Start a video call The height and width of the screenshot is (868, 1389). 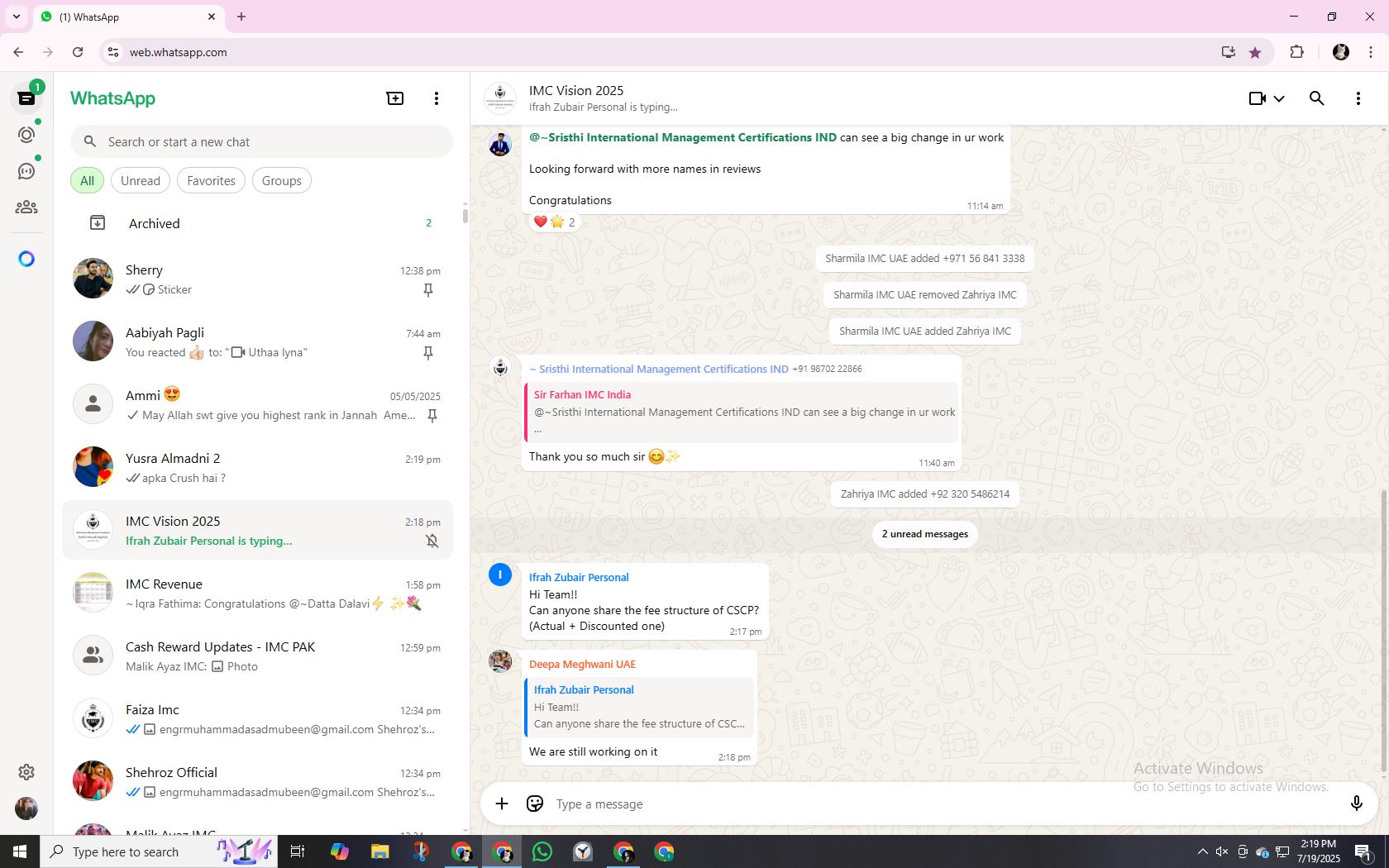(1257, 98)
